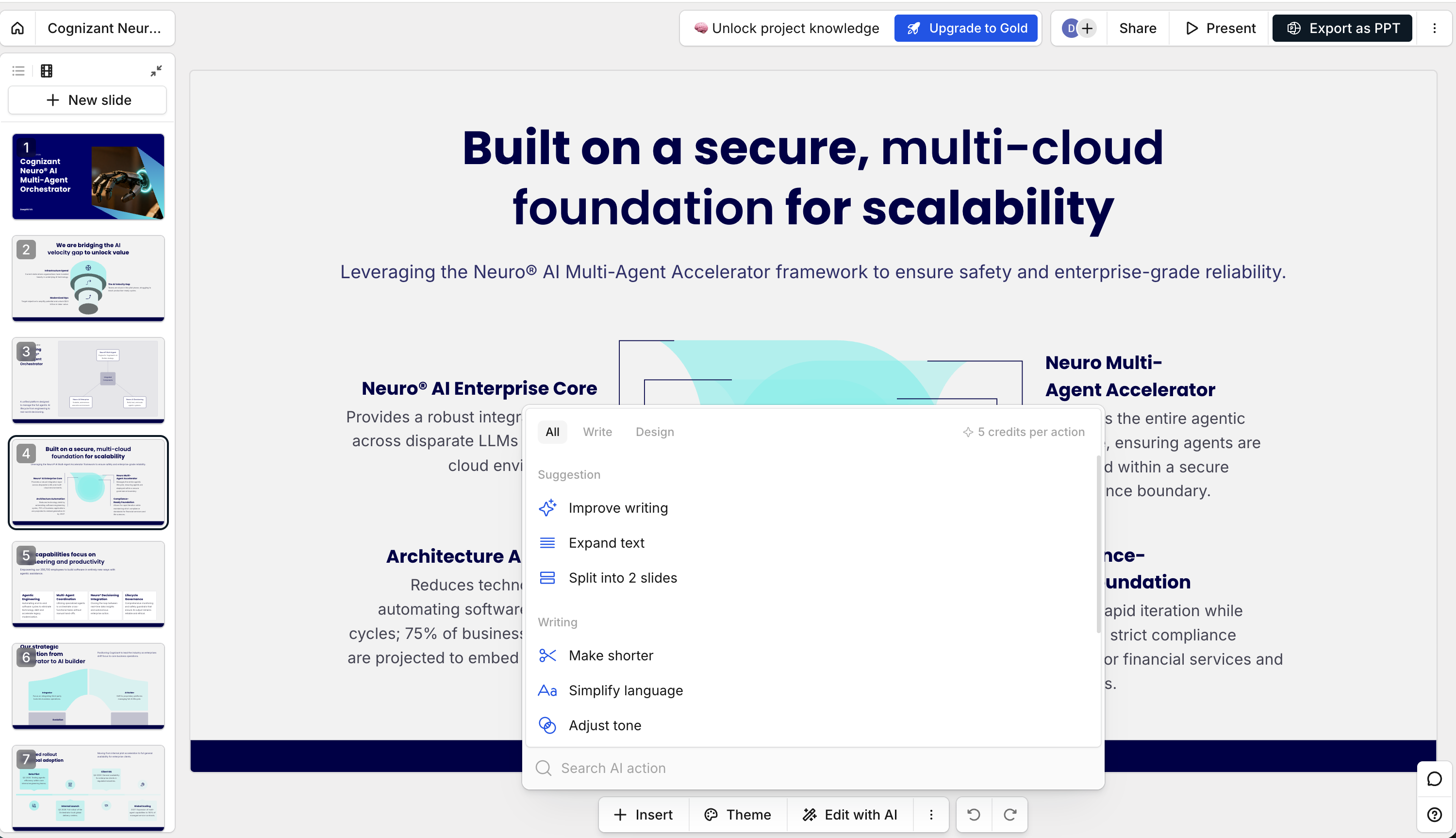Start the presentation with Present
Image resolution: width=1456 pixels, height=838 pixels.
click(x=1221, y=28)
